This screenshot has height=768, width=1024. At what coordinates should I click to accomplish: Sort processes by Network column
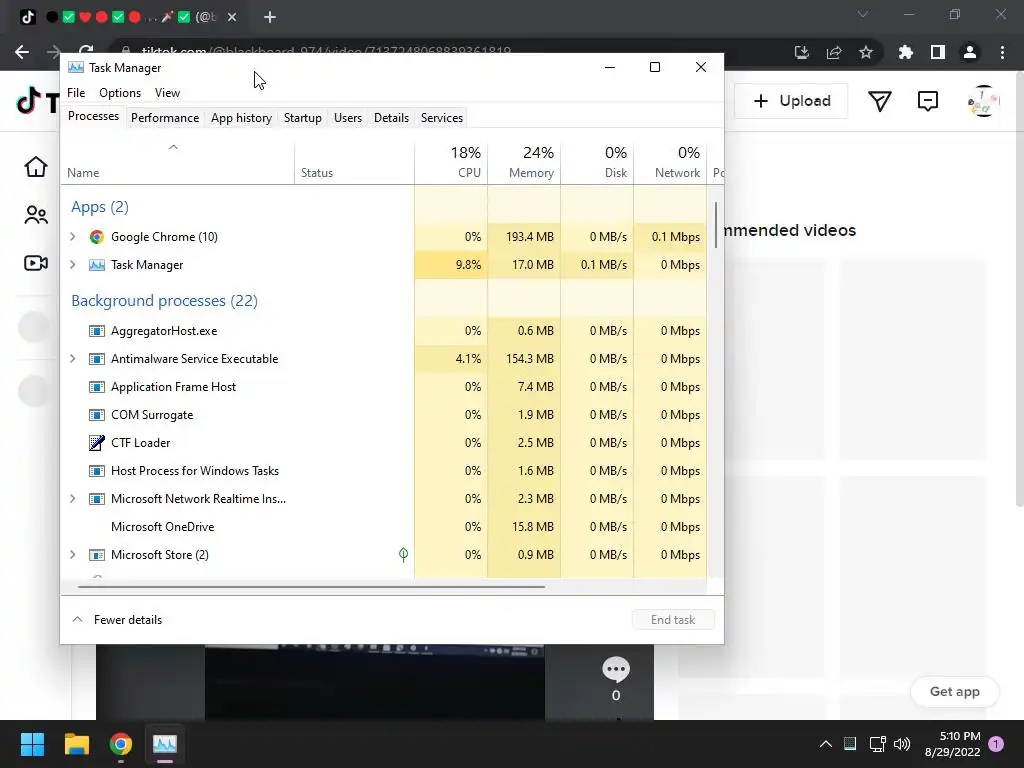[671, 162]
